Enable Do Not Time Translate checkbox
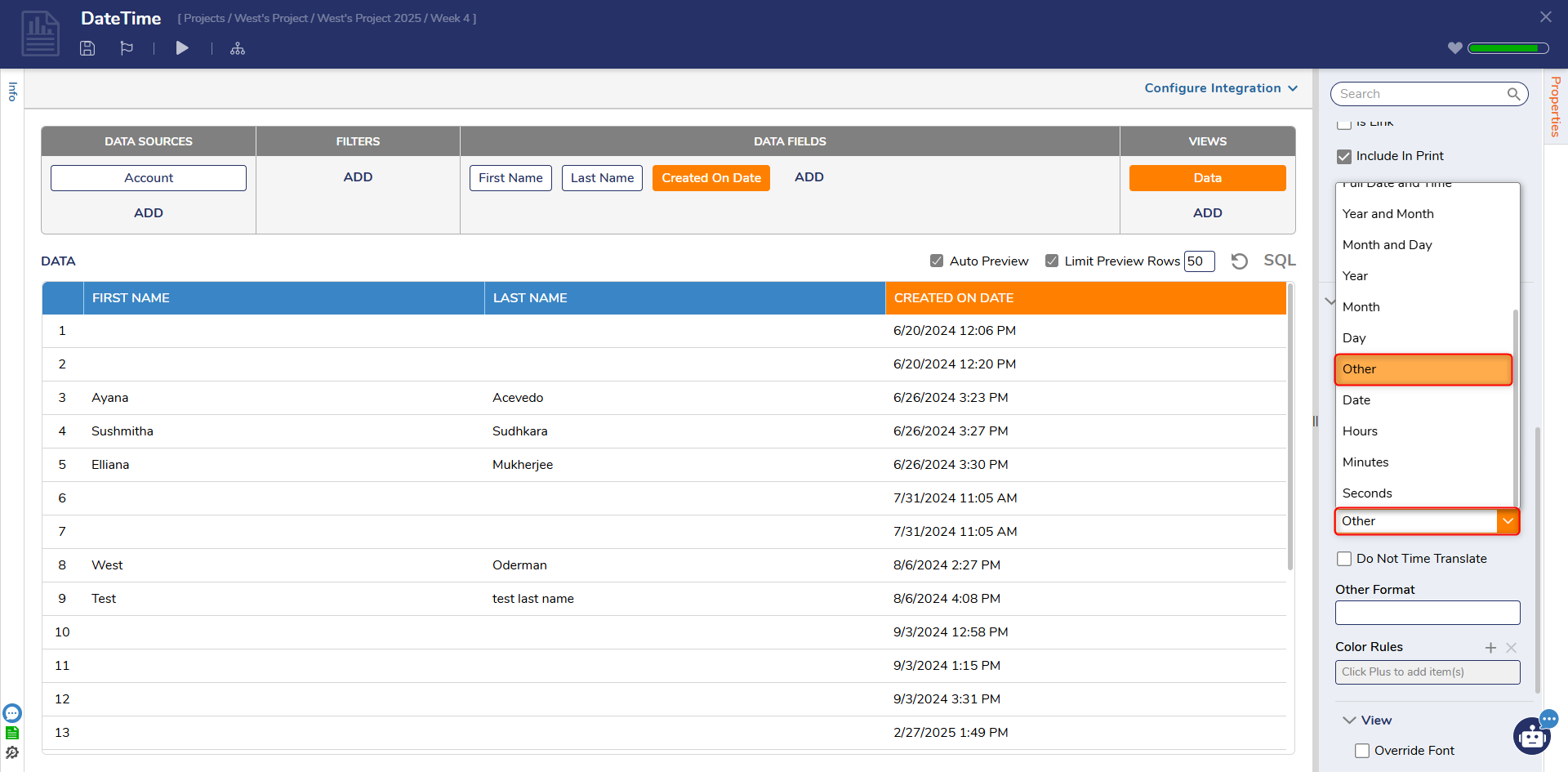1568x772 pixels. (1344, 559)
